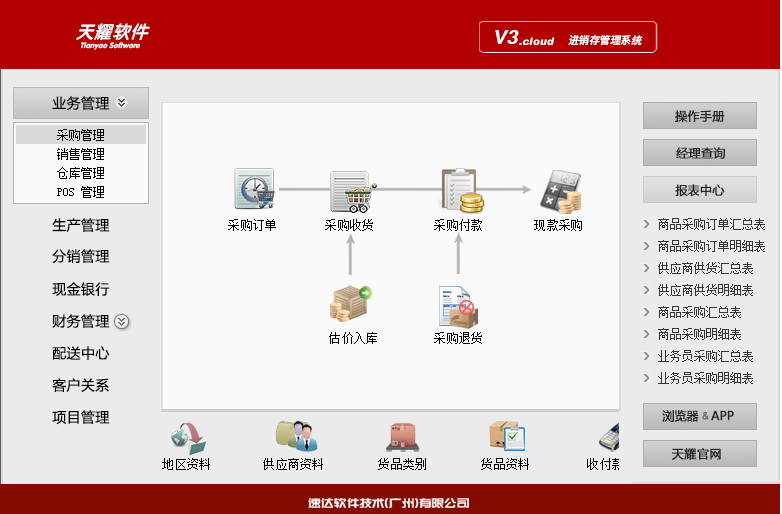Click the 地区资料 label text

pos(186,465)
